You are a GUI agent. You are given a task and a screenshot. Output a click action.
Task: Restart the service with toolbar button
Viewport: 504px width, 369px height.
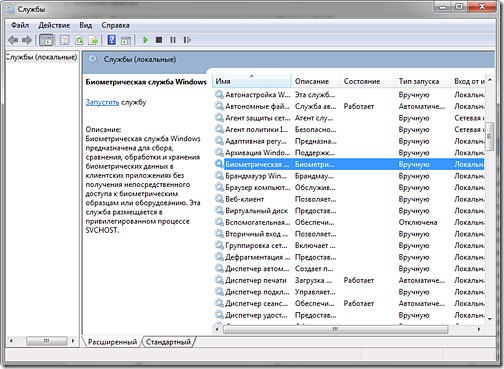187,40
